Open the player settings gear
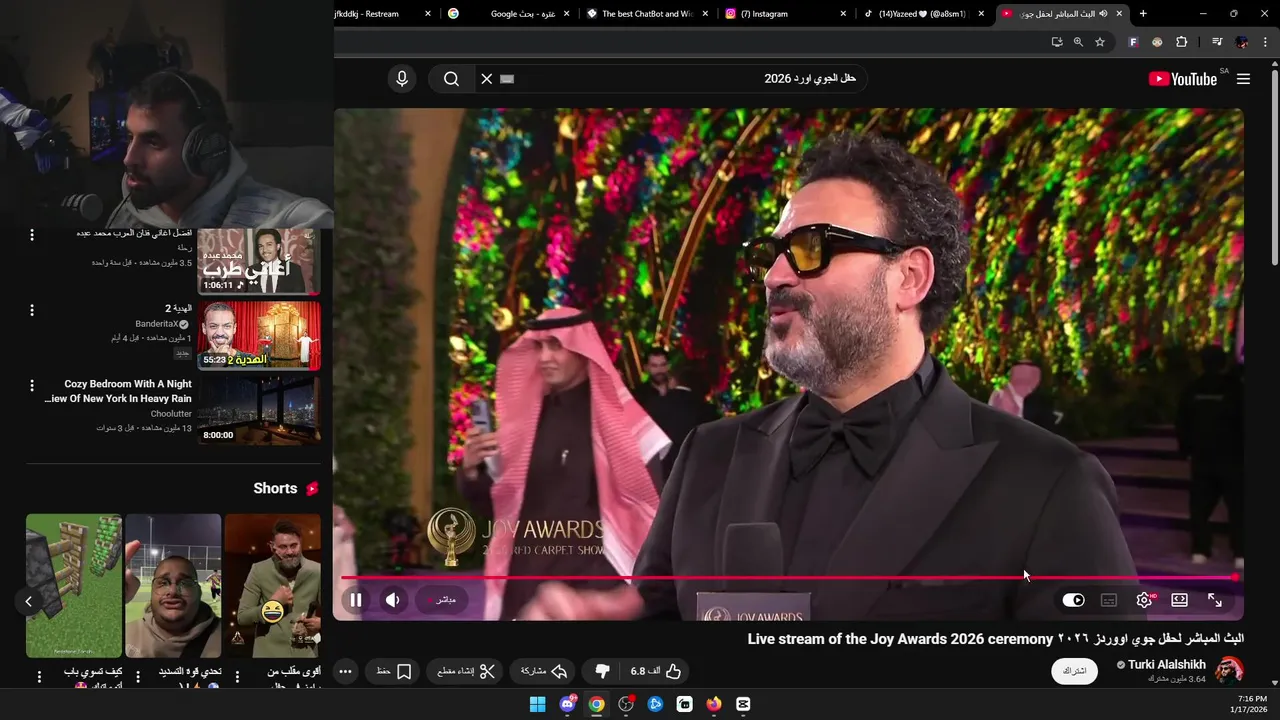The image size is (1280, 720). pos(1145,600)
